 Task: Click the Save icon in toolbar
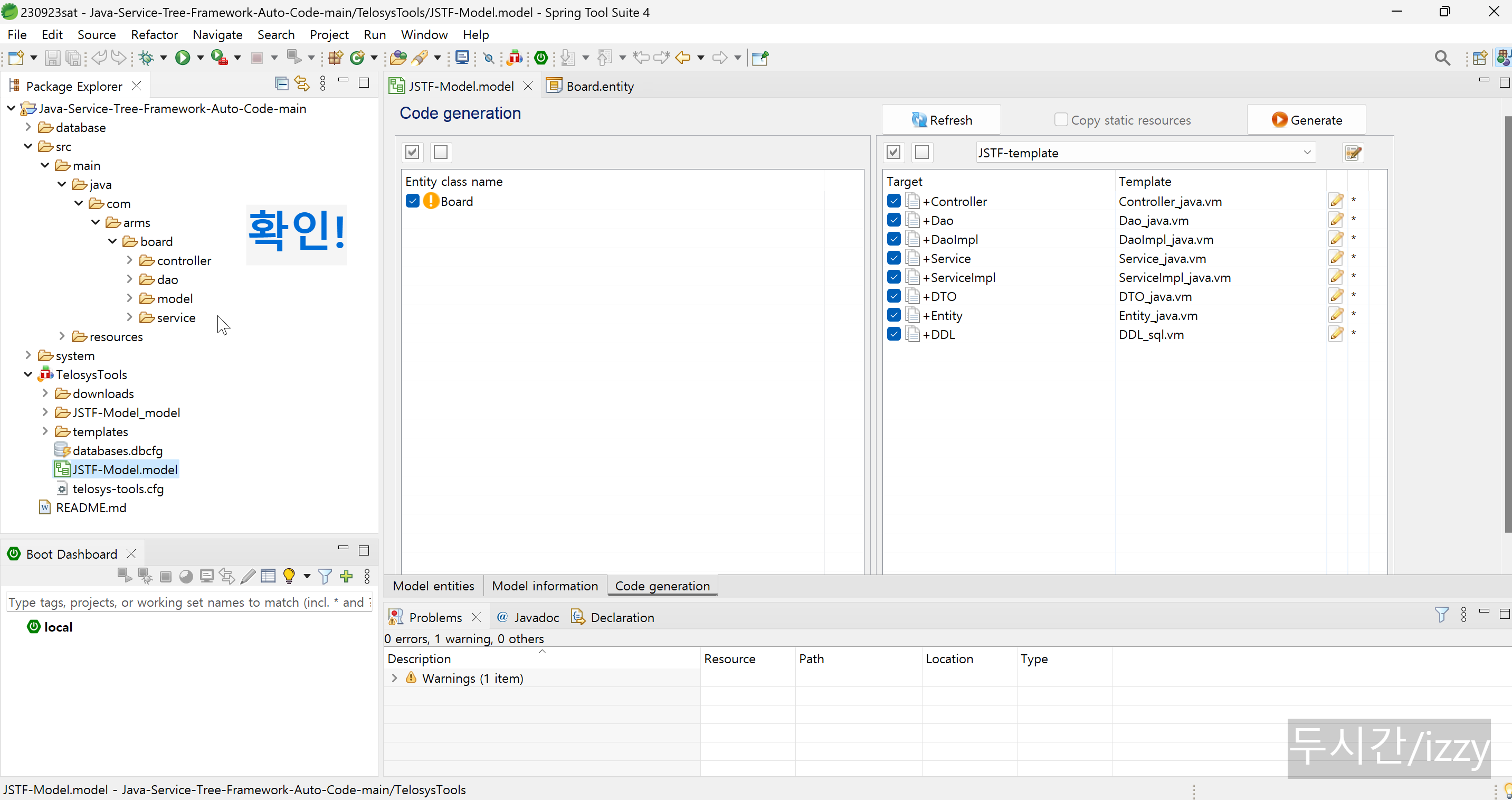(52, 58)
